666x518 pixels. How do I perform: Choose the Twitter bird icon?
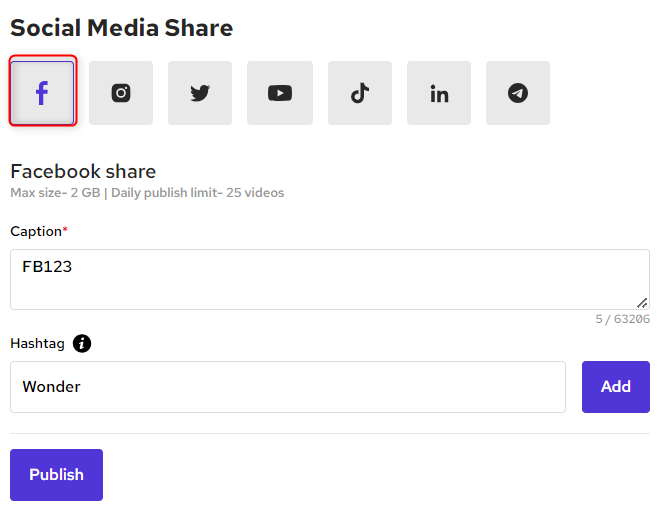click(200, 93)
